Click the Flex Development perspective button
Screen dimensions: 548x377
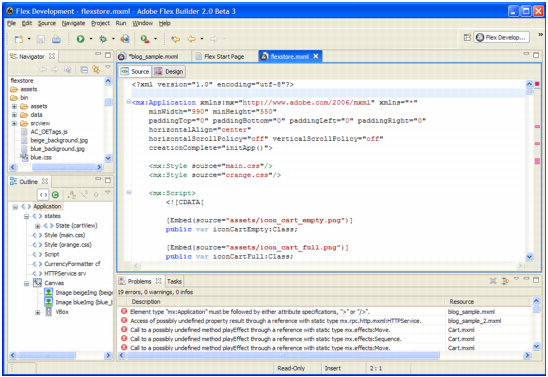tap(502, 37)
